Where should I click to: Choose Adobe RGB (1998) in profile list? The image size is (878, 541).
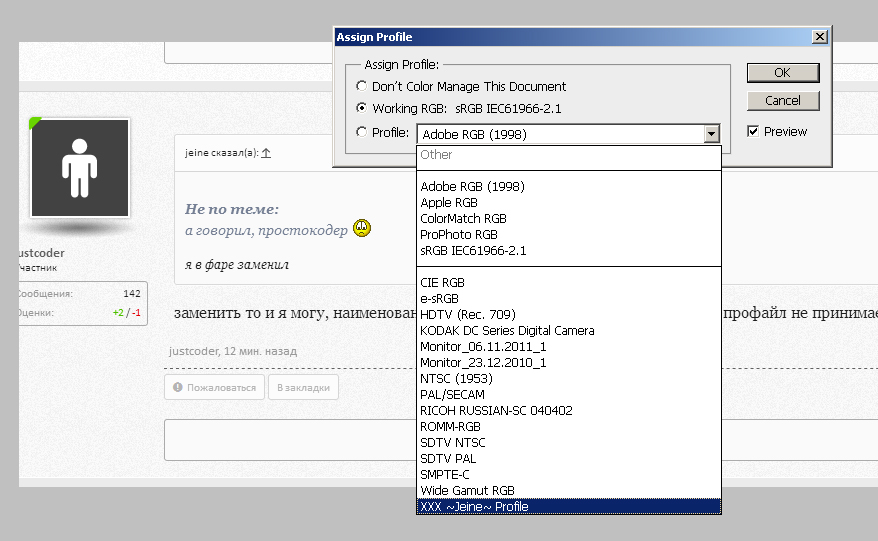tap(568, 186)
